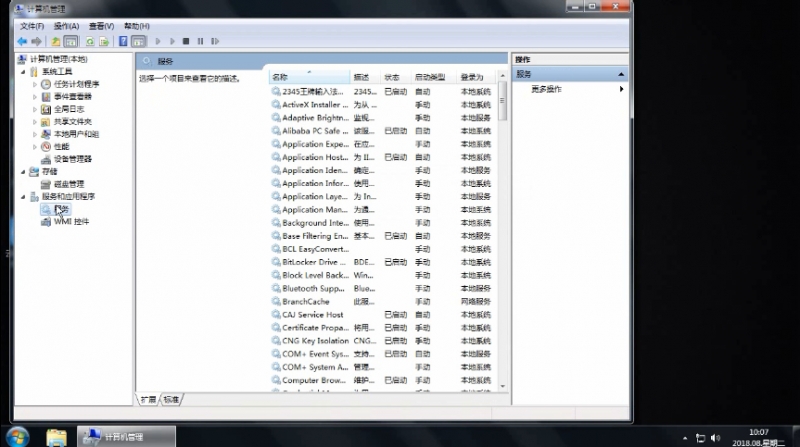800x447 pixels.
Task: Open the 文件(F) menu
Action: pos(32,26)
